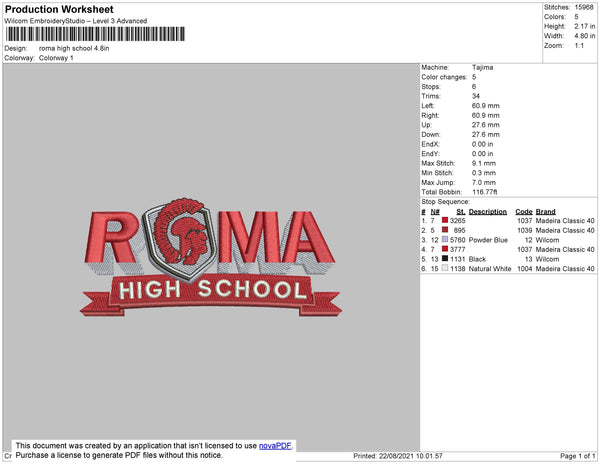This screenshot has width=600, height=464.
Task: Click the 'St.' column header
Action: [x=461, y=212]
